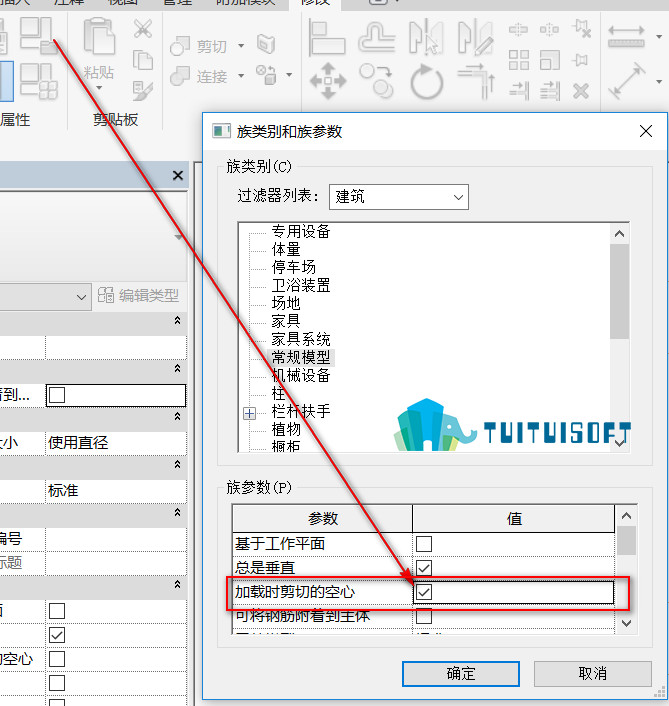Select Trim/Extend to Corner tool

(x=476, y=81)
